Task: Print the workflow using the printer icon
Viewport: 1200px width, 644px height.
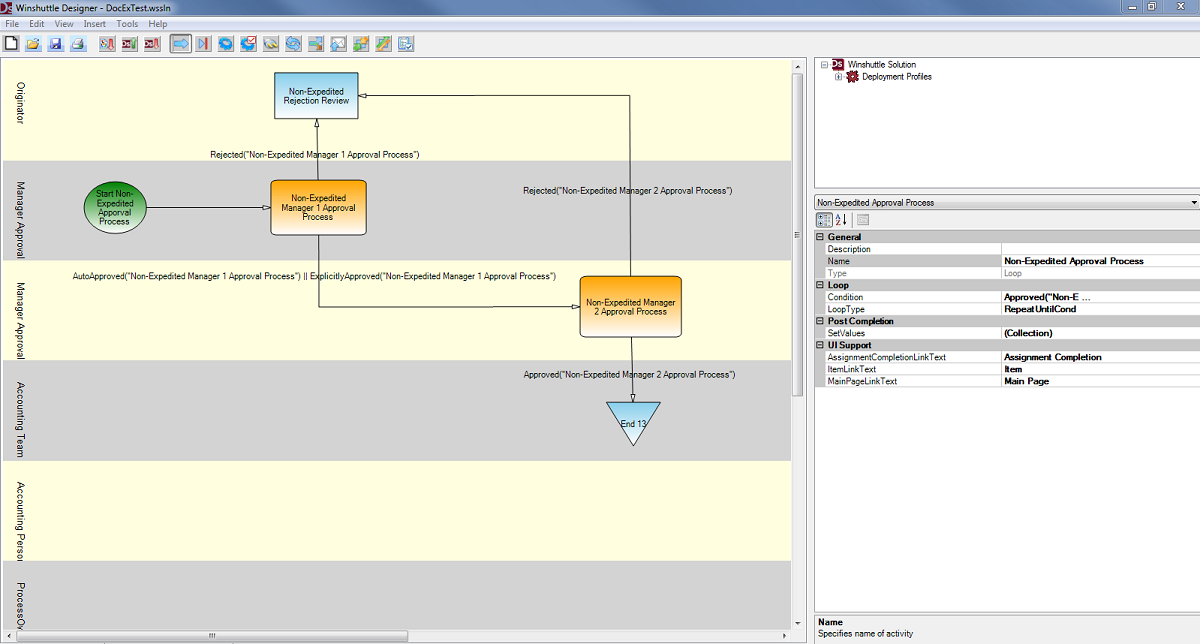Action: (78, 44)
